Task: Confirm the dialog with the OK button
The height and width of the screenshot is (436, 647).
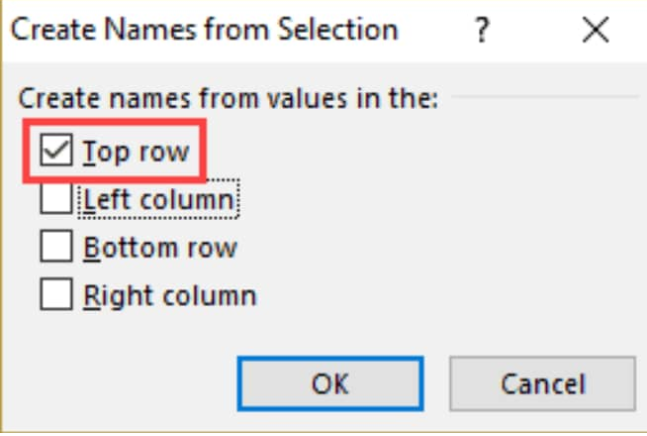Action: [x=331, y=384]
